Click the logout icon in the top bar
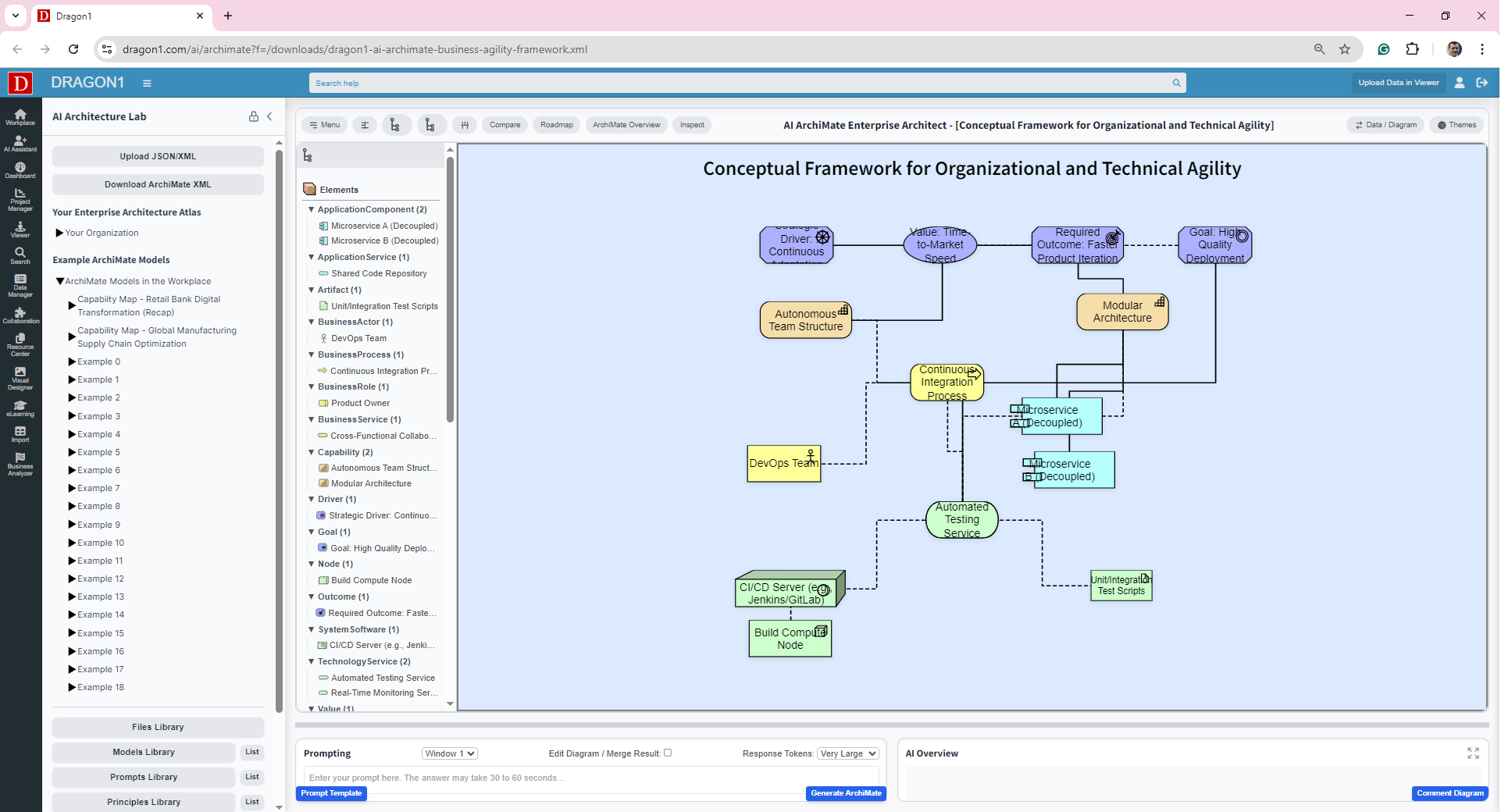The height and width of the screenshot is (812, 1501). tap(1481, 83)
